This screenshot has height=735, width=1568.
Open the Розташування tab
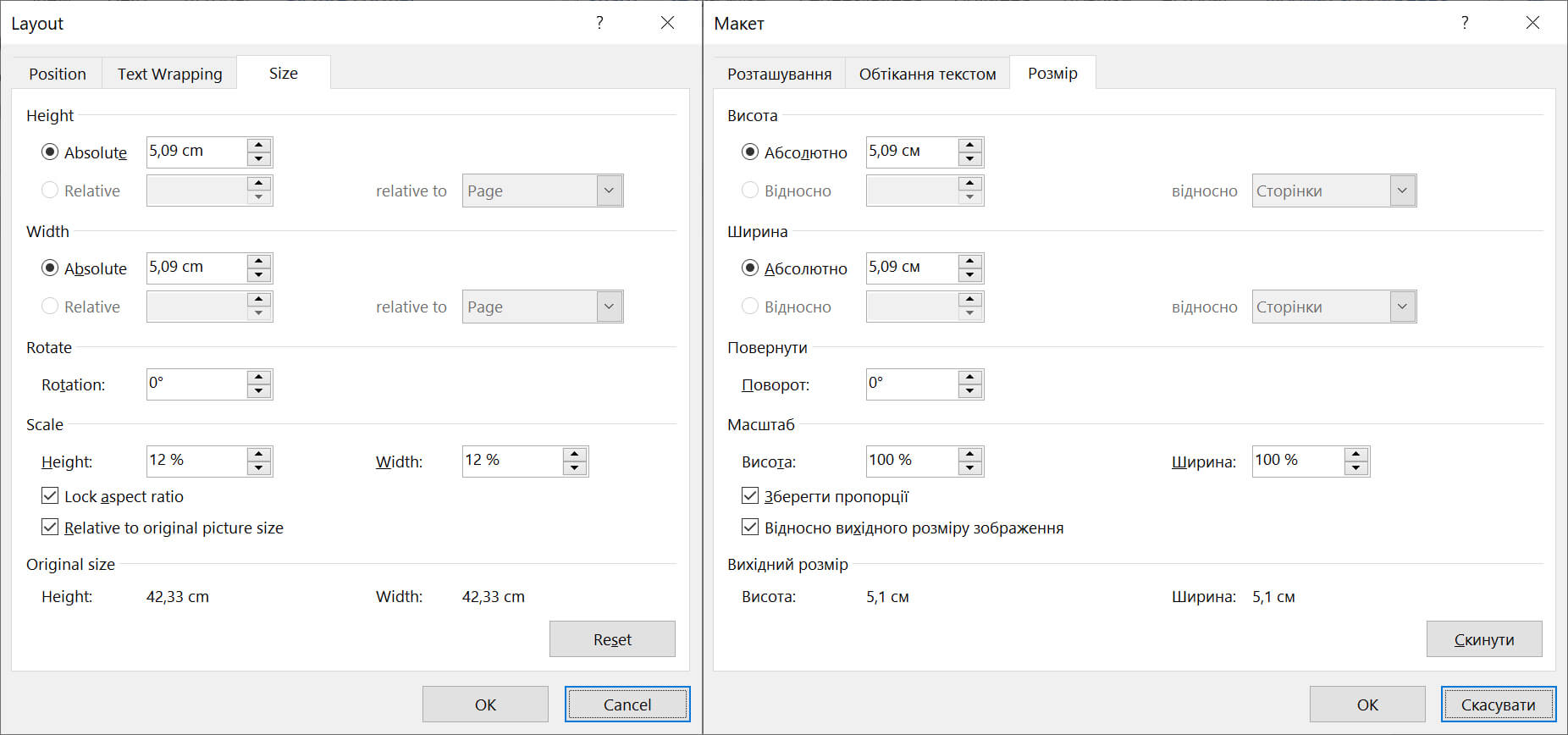(x=779, y=74)
